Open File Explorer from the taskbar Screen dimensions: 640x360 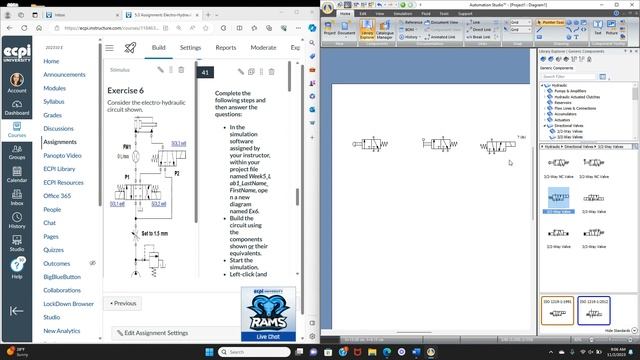[x=372, y=352]
